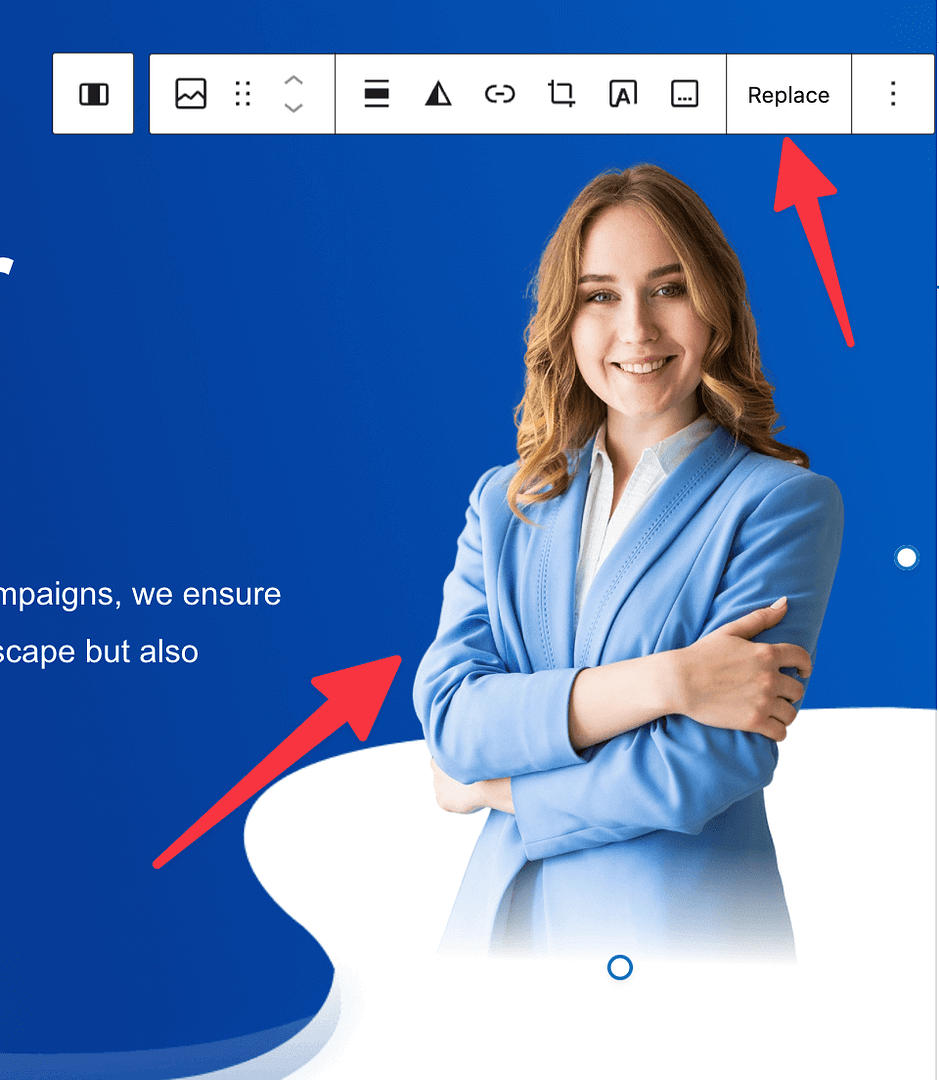
Task: Select the parent Columns block button
Action: pos(93,94)
